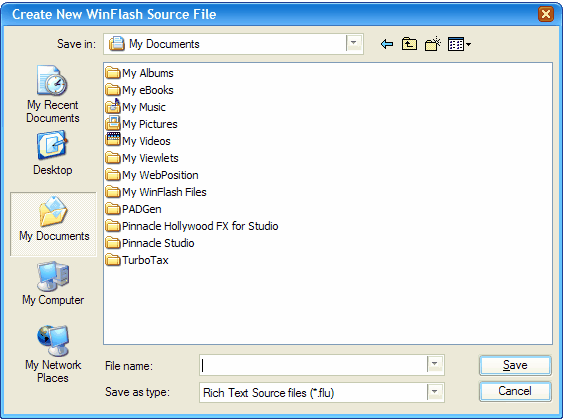Open the Save as type dropdown
The width and height of the screenshot is (563, 419).
coord(435,392)
